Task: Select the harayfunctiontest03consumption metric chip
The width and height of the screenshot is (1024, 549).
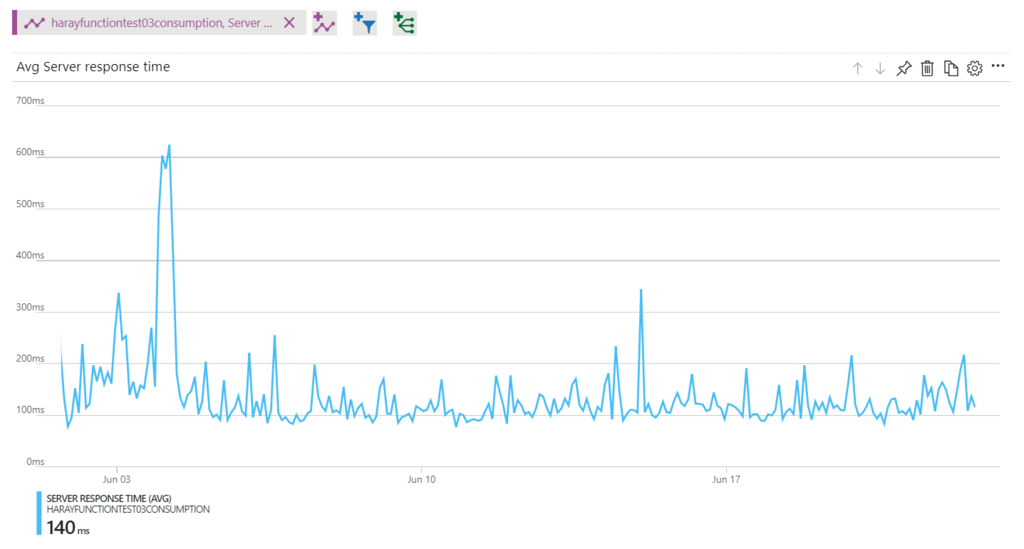Action: [x=159, y=23]
